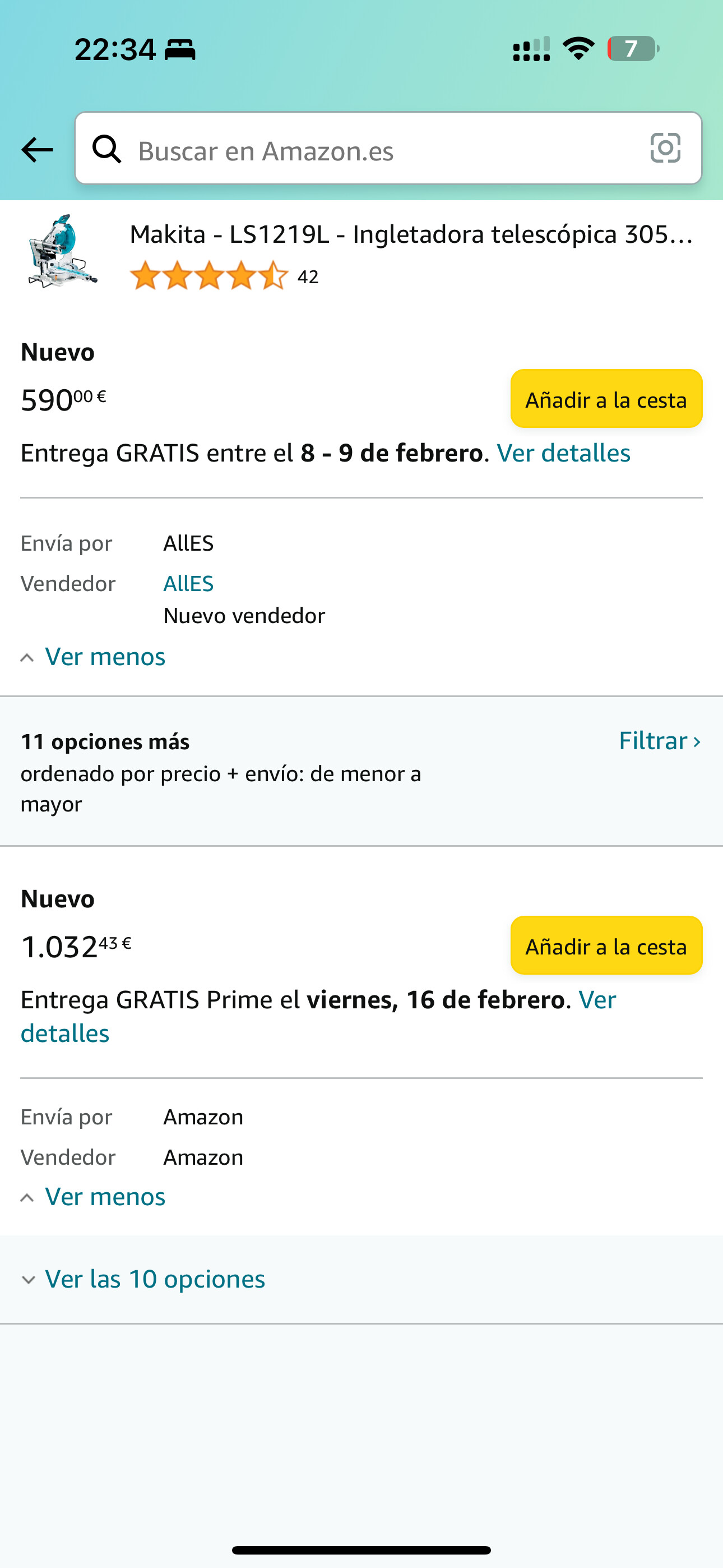Open the 42 reviews count
The height and width of the screenshot is (1568, 723).
308,278
